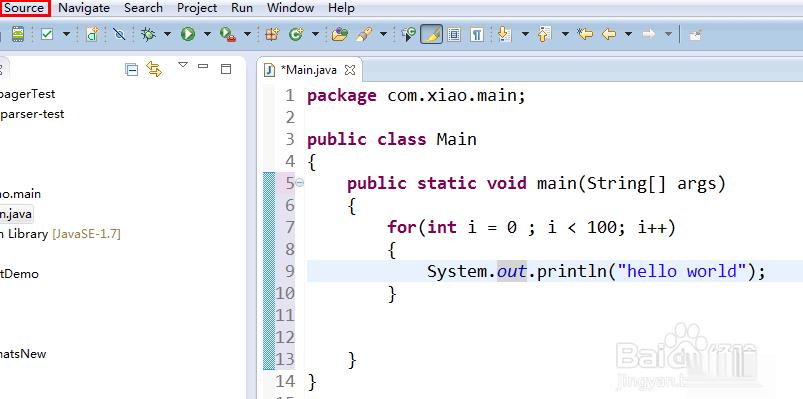Click the Open Type folder icon
Screen dimensions: 803x399
[x=340, y=34]
